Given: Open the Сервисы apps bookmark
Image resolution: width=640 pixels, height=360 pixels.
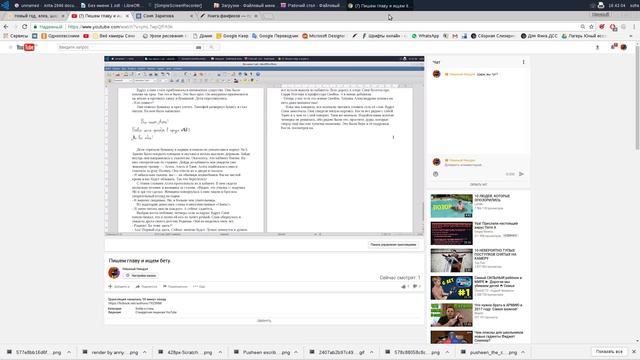Looking at the screenshot, I should click(16, 36).
